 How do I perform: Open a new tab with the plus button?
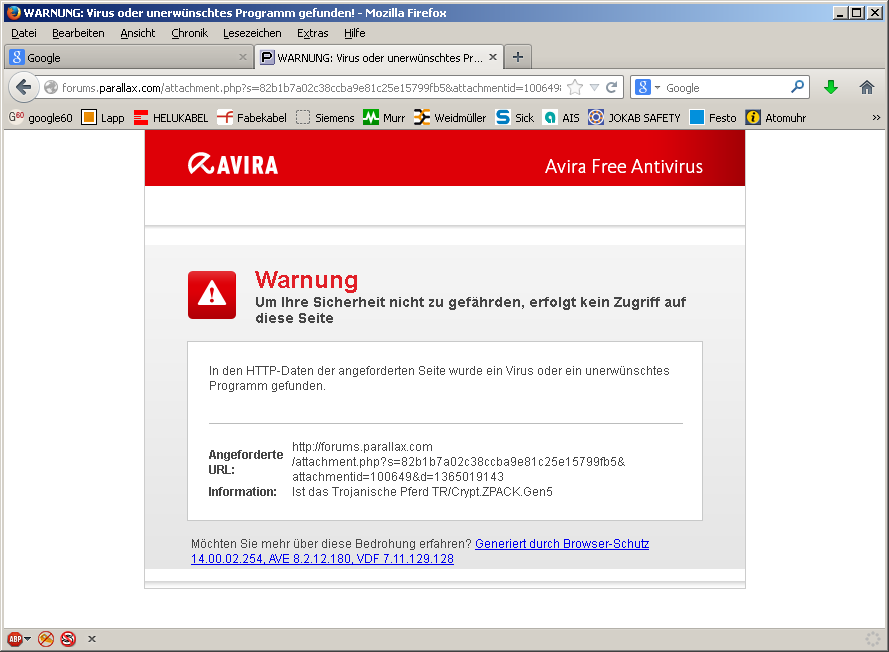coord(518,57)
